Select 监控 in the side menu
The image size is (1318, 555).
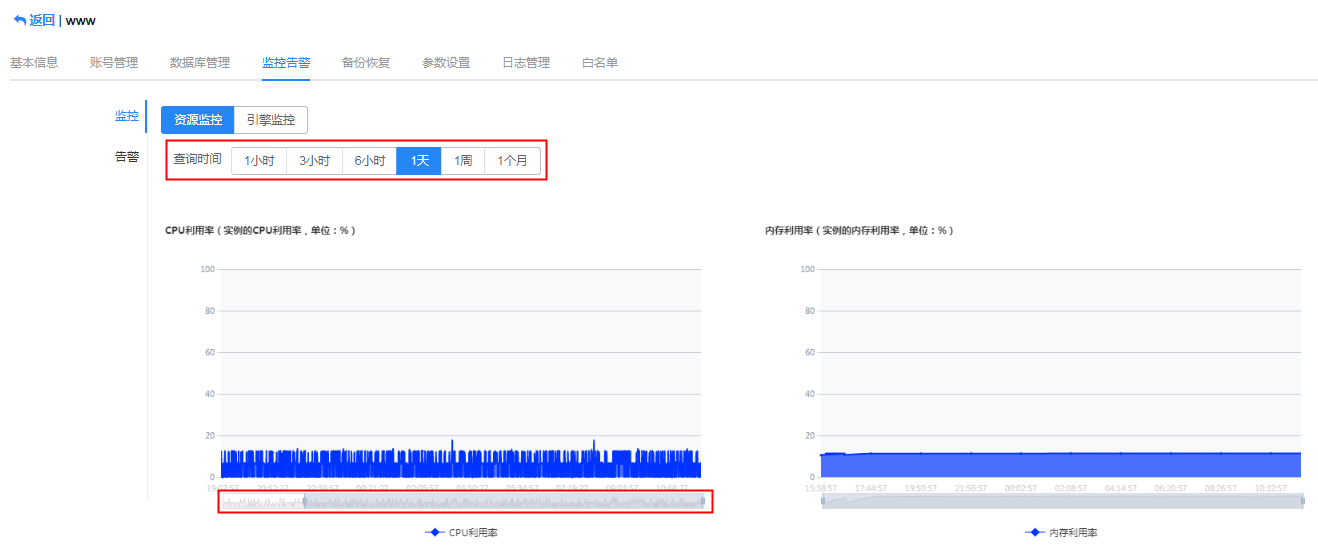pyautogui.click(x=127, y=116)
